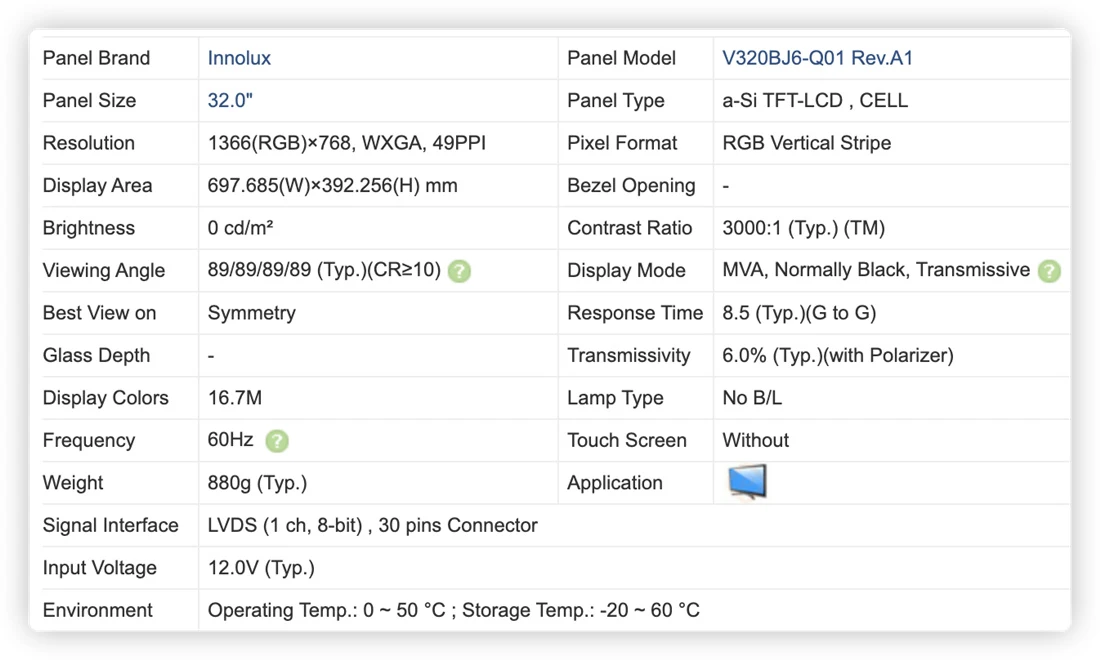
Task: Click the Resolution label
Action: coord(88,143)
